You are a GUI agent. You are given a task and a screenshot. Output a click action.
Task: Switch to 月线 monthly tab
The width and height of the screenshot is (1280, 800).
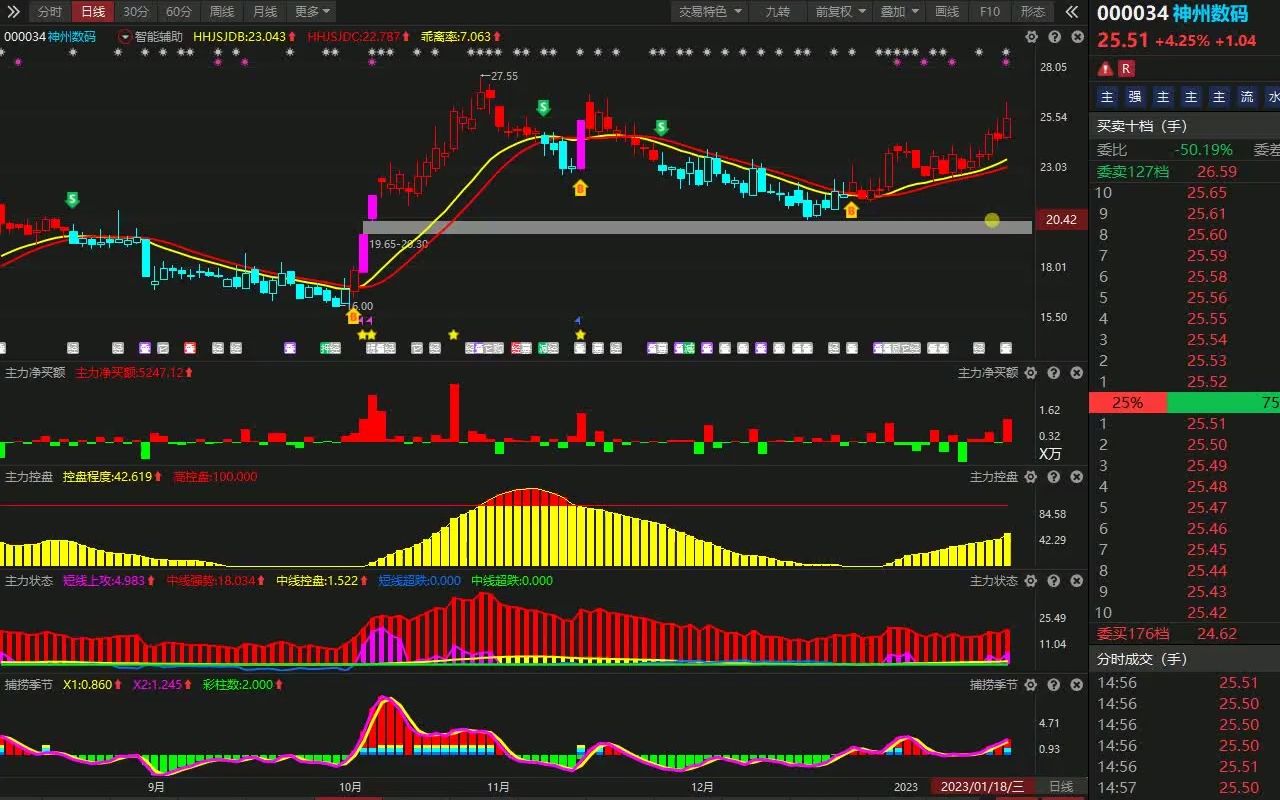point(265,12)
